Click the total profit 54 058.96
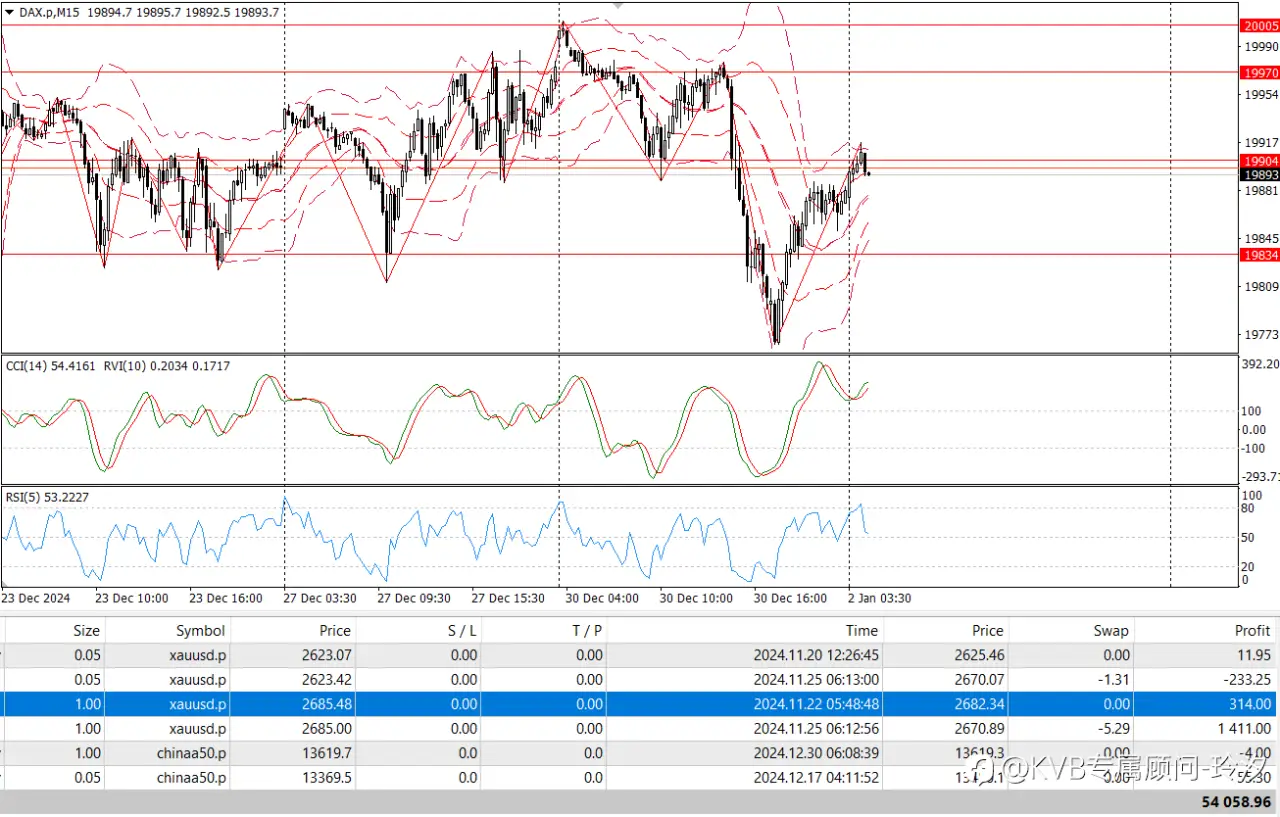This screenshot has width=1280, height=817. pyautogui.click(x=1237, y=802)
